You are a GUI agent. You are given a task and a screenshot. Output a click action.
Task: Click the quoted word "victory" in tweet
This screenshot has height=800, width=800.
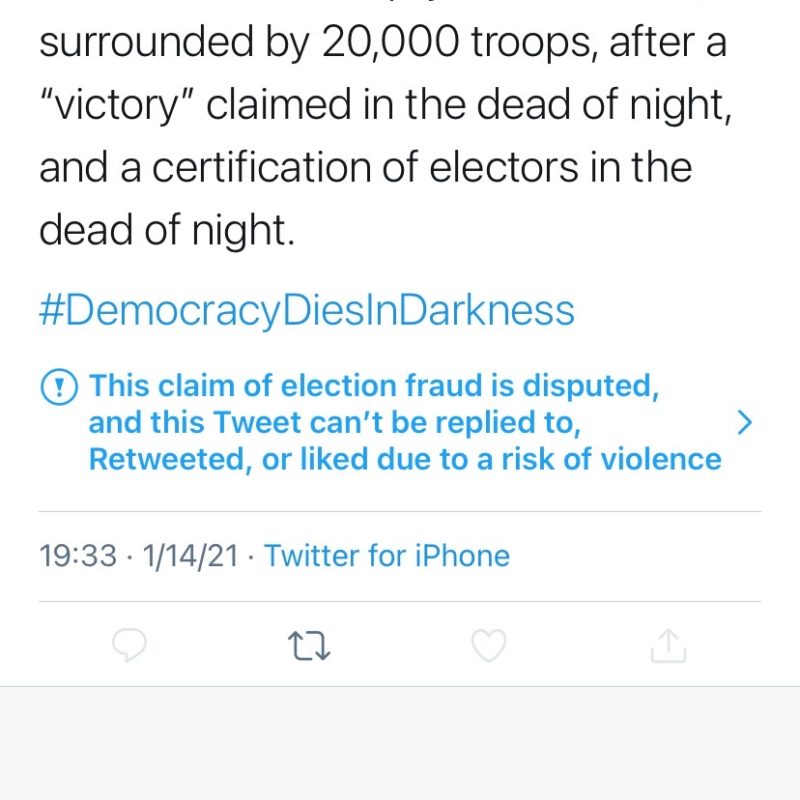tap(122, 107)
